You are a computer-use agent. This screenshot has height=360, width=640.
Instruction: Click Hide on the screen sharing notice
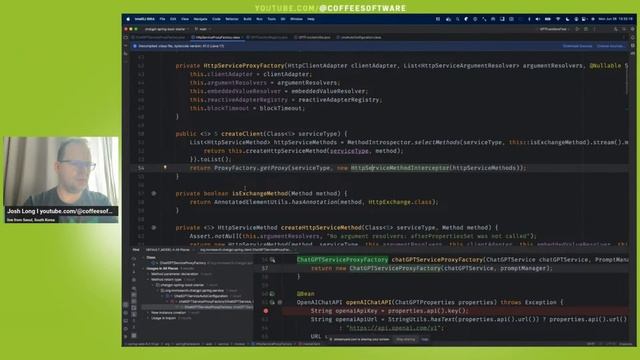point(425,339)
